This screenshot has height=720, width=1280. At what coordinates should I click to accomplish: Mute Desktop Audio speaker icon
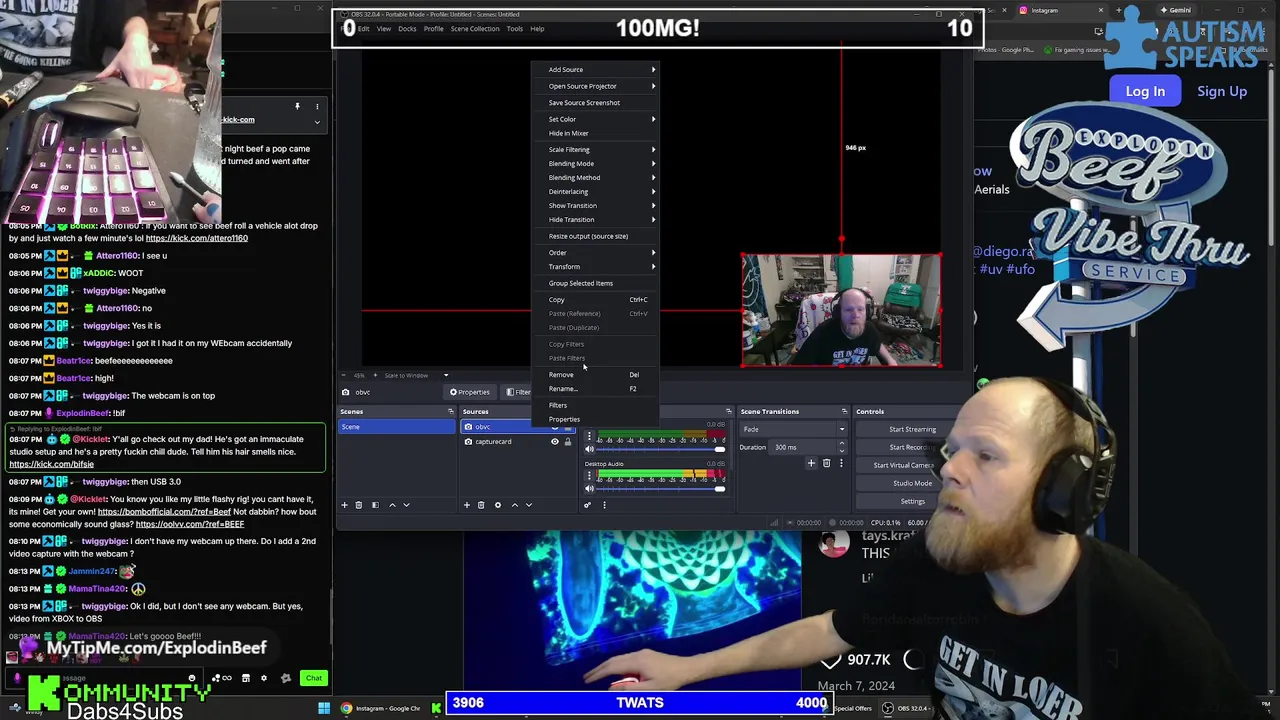[589, 488]
